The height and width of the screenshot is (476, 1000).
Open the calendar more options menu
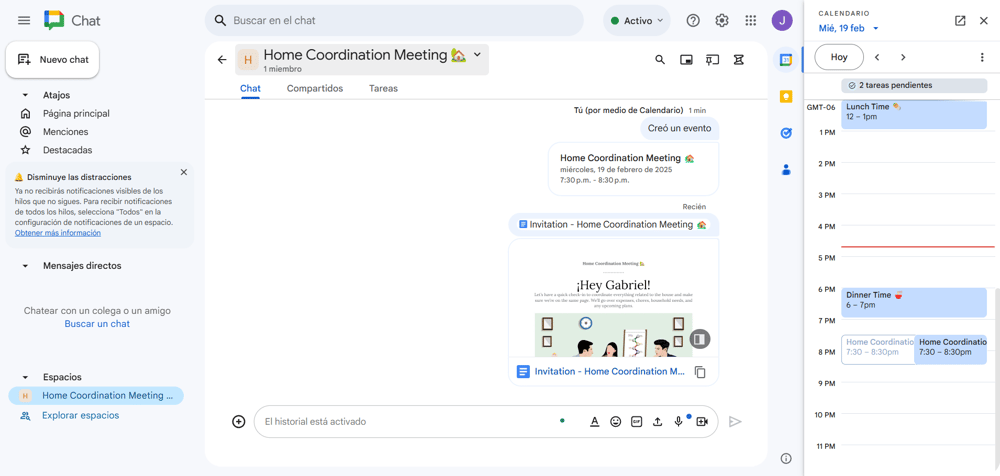(x=982, y=57)
